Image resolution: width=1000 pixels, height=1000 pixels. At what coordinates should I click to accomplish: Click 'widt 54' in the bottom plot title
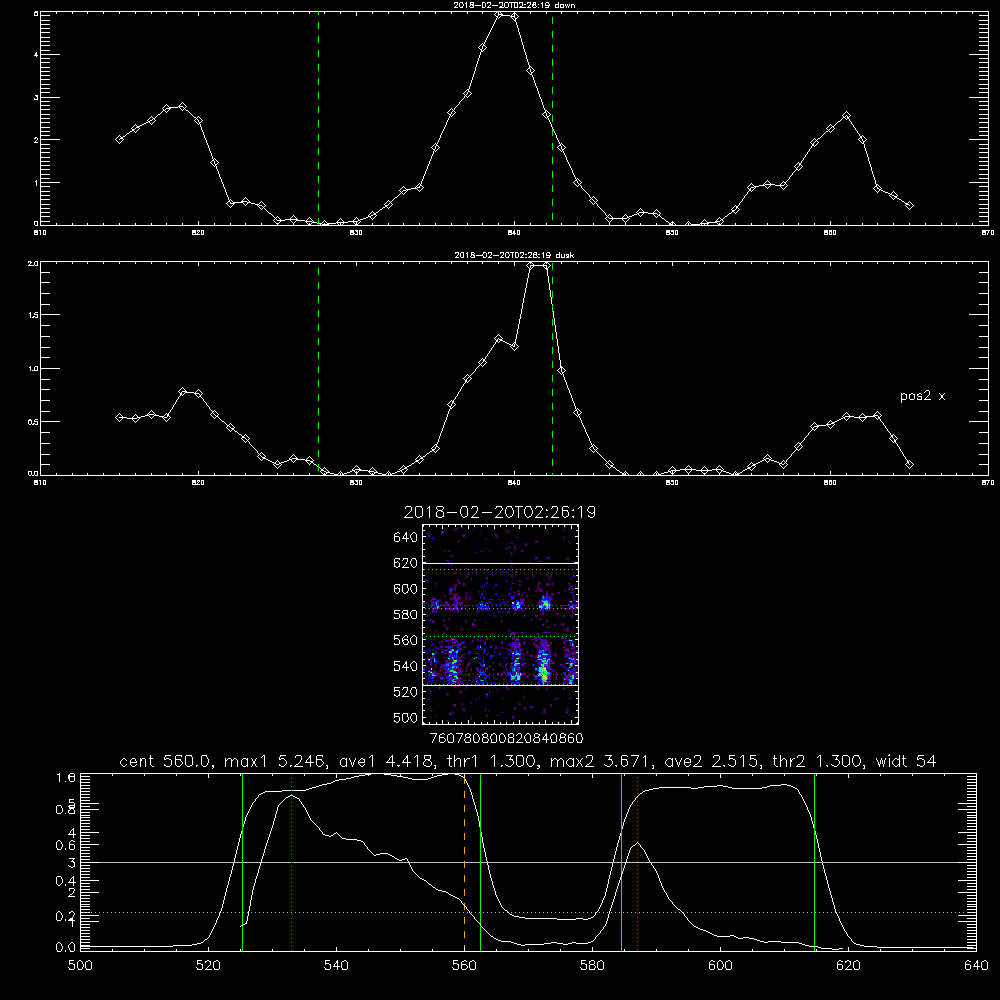906,761
